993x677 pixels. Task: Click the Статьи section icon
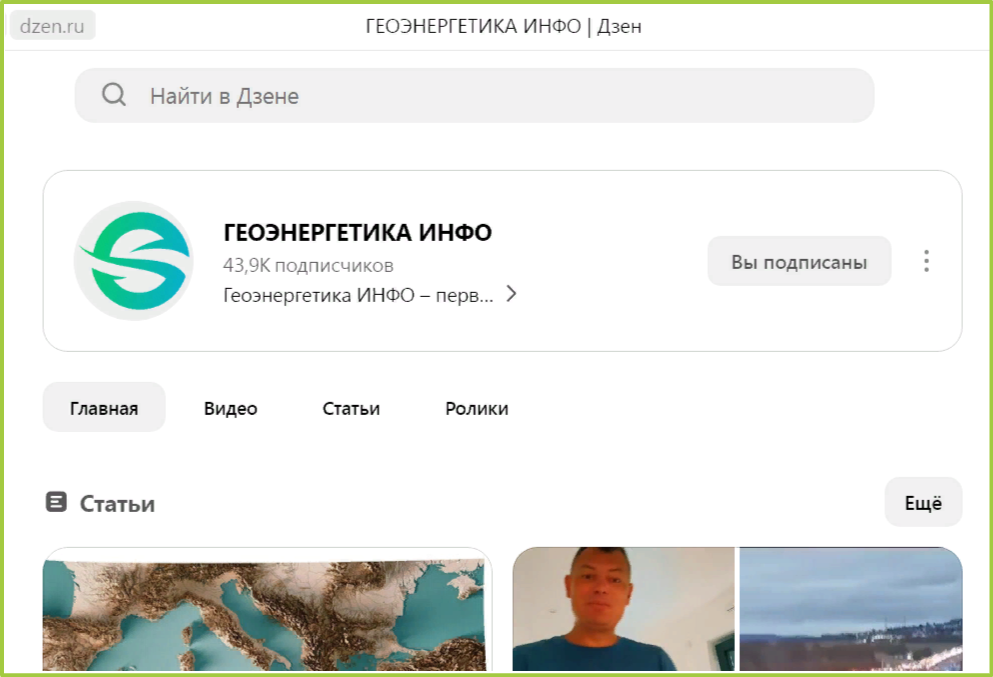point(56,502)
